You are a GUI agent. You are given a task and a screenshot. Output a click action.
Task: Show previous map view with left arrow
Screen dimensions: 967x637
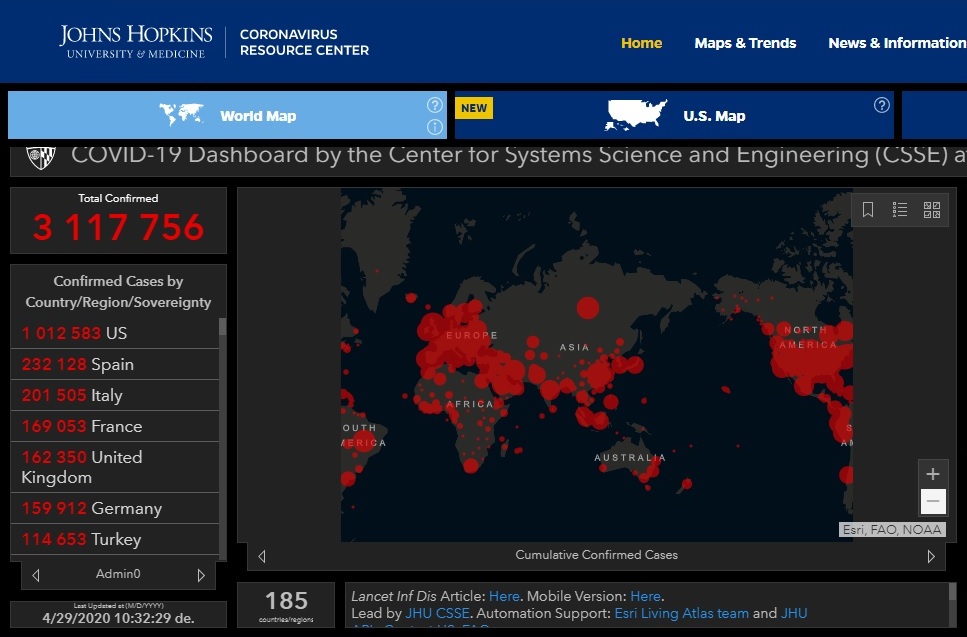[262, 556]
